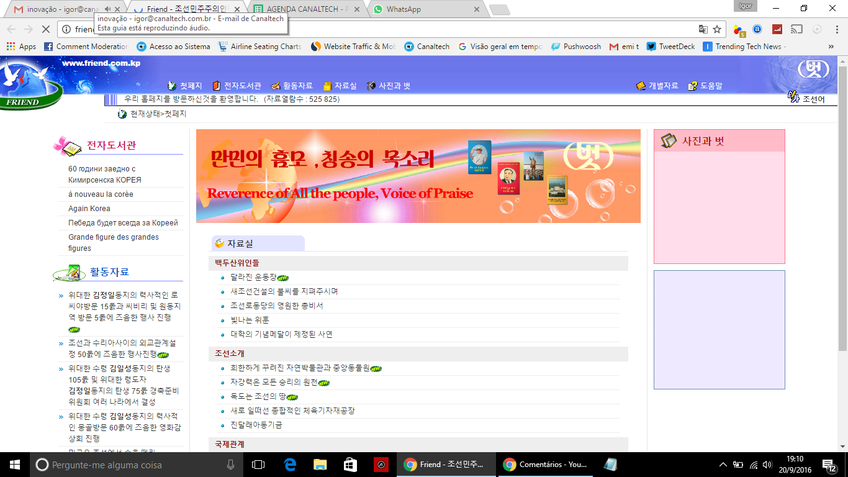Open the Website Traffic bookmark
This screenshot has width=848, height=477.
click(x=353, y=47)
